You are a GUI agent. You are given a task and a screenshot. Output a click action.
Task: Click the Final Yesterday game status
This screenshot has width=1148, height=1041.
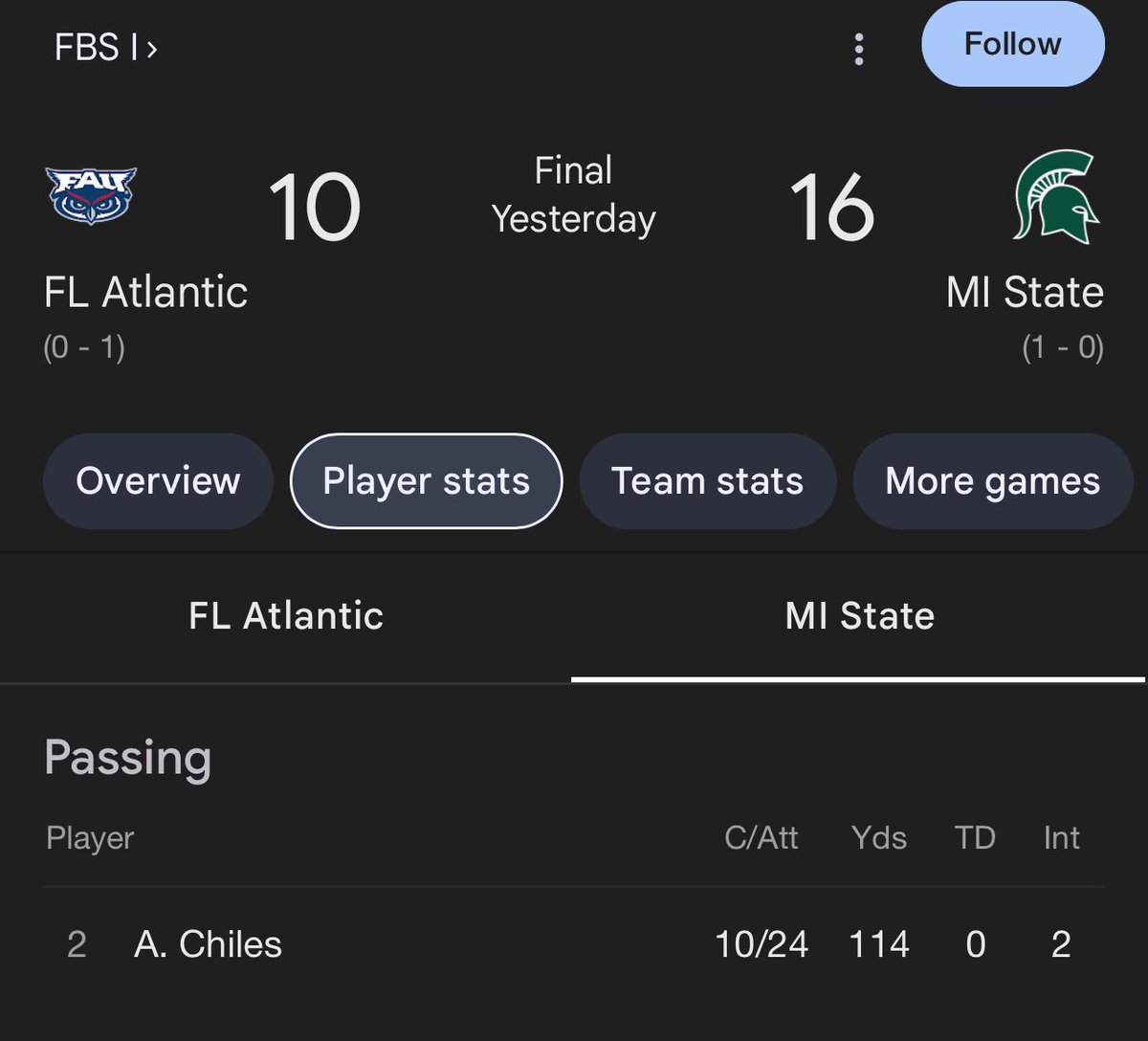[574, 195]
